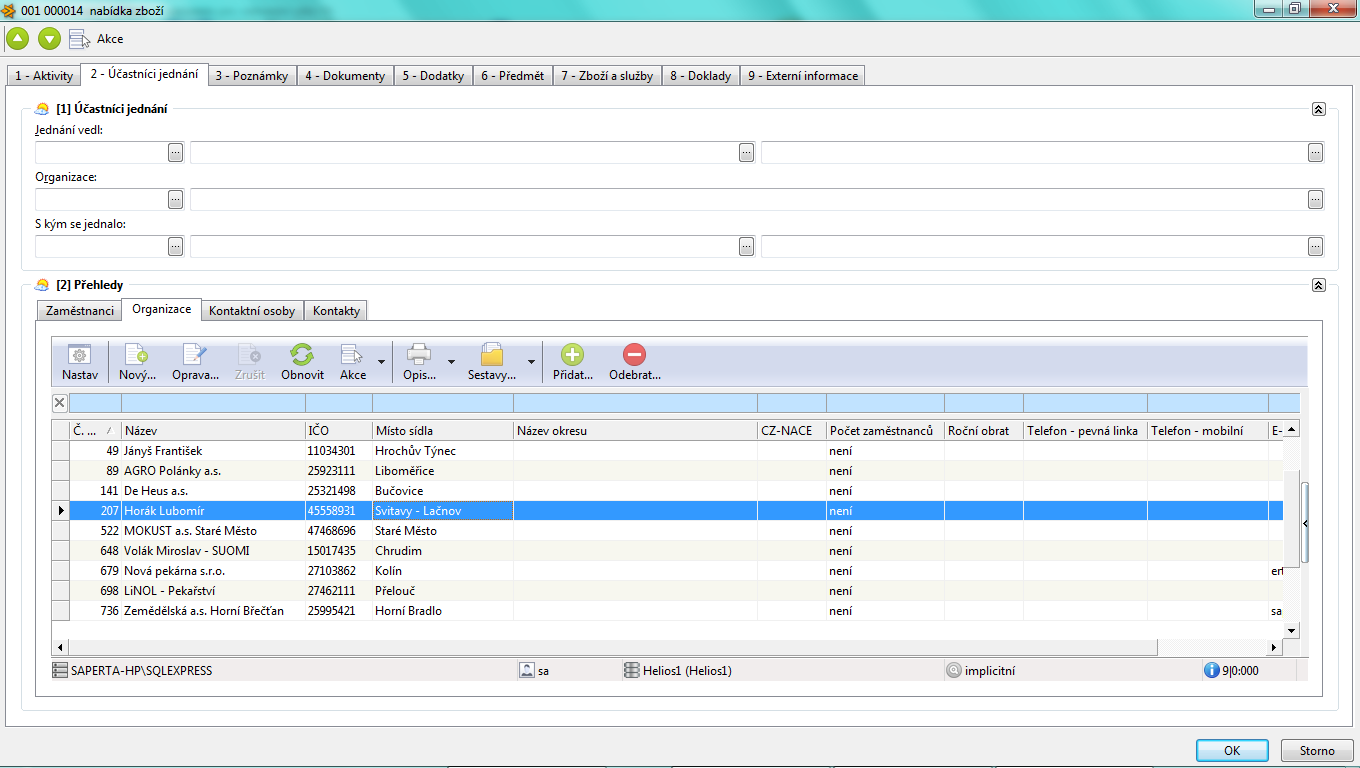Switch to 1 - Aktivity tab

coord(44,76)
